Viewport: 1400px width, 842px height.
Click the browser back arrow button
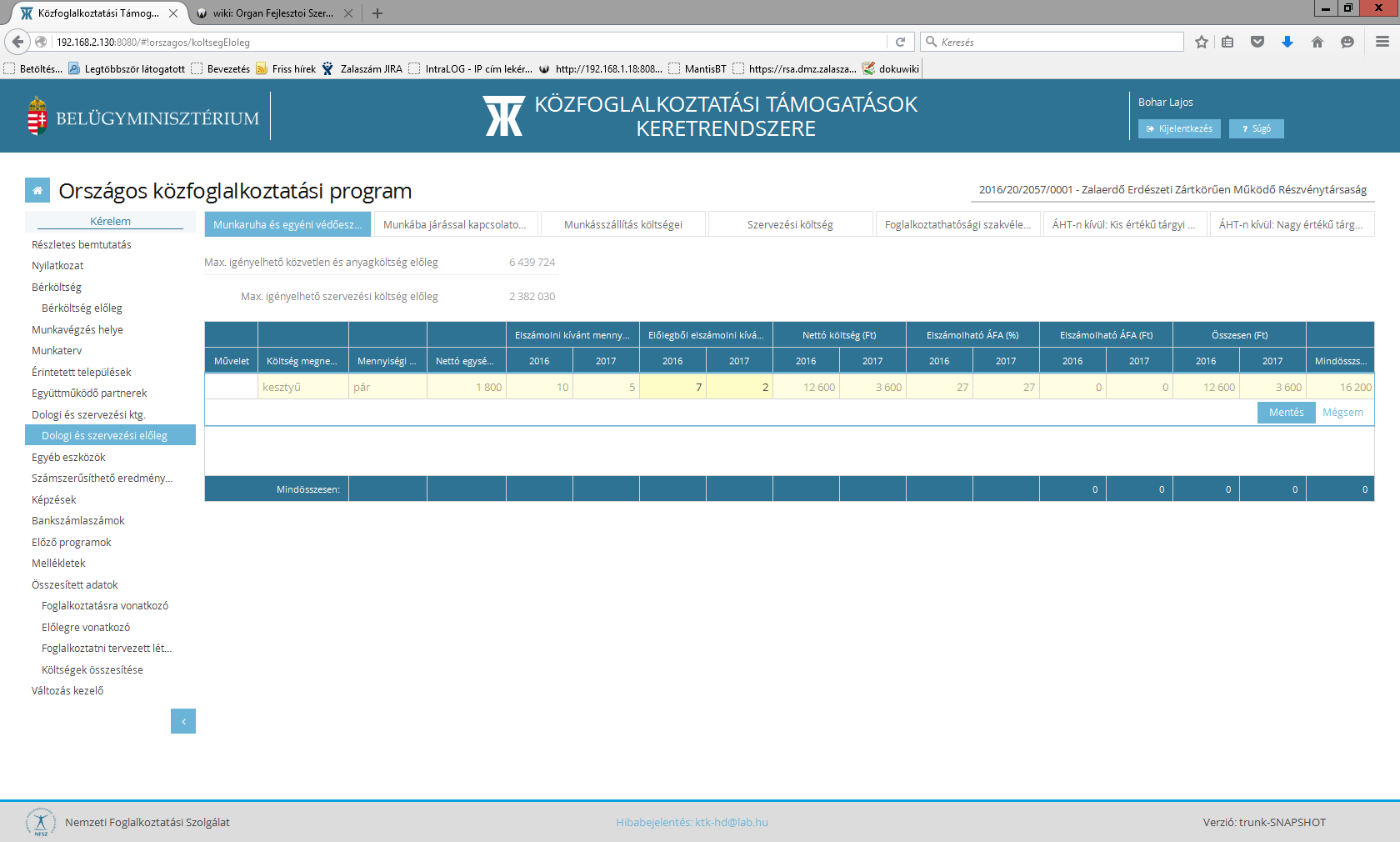[x=17, y=42]
